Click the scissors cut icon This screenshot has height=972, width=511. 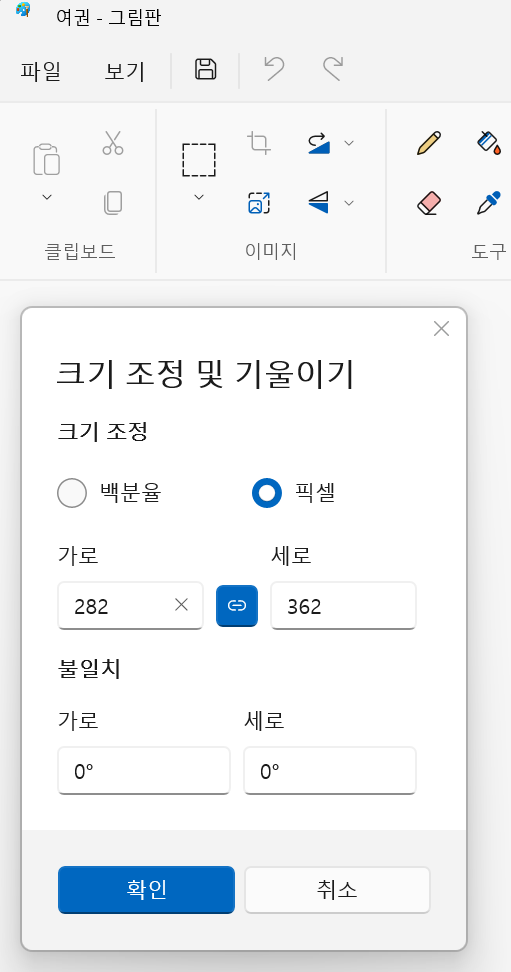pyautogui.click(x=113, y=143)
